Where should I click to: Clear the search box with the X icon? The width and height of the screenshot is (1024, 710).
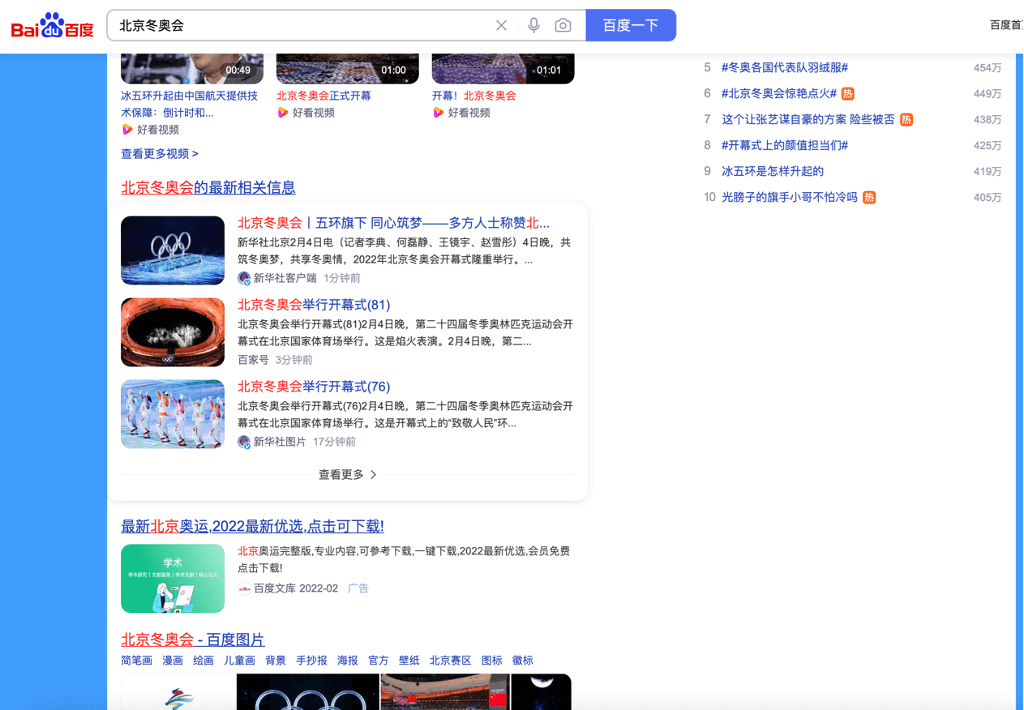coord(501,25)
